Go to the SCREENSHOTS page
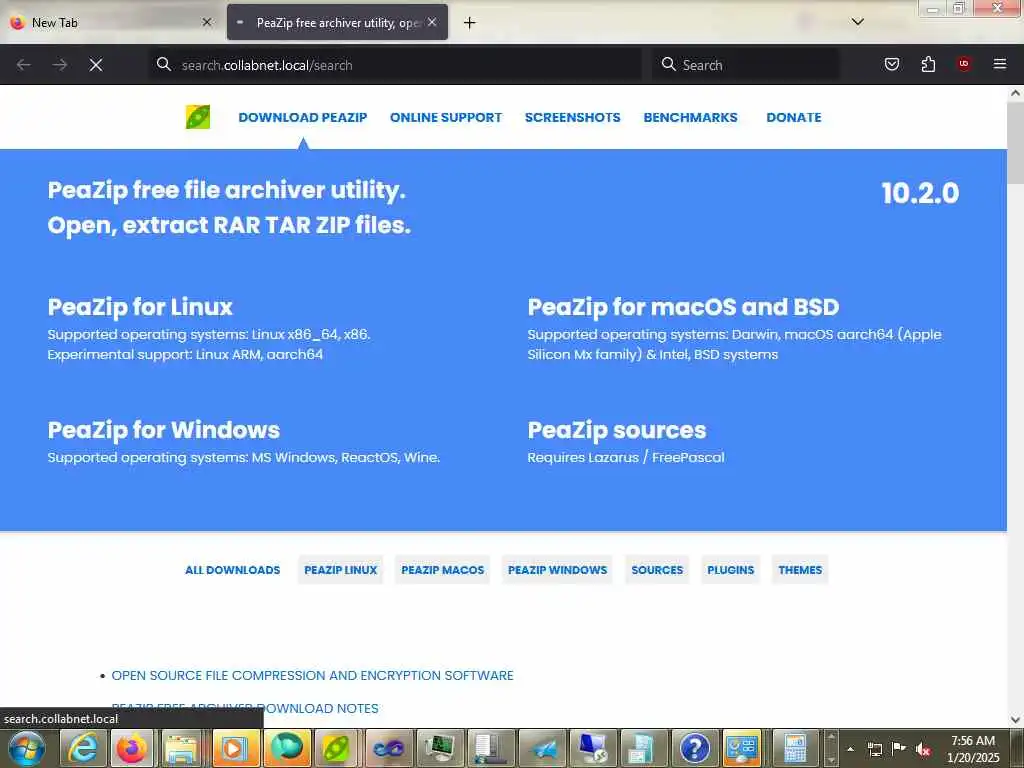Image resolution: width=1024 pixels, height=768 pixels. pyautogui.click(x=572, y=118)
